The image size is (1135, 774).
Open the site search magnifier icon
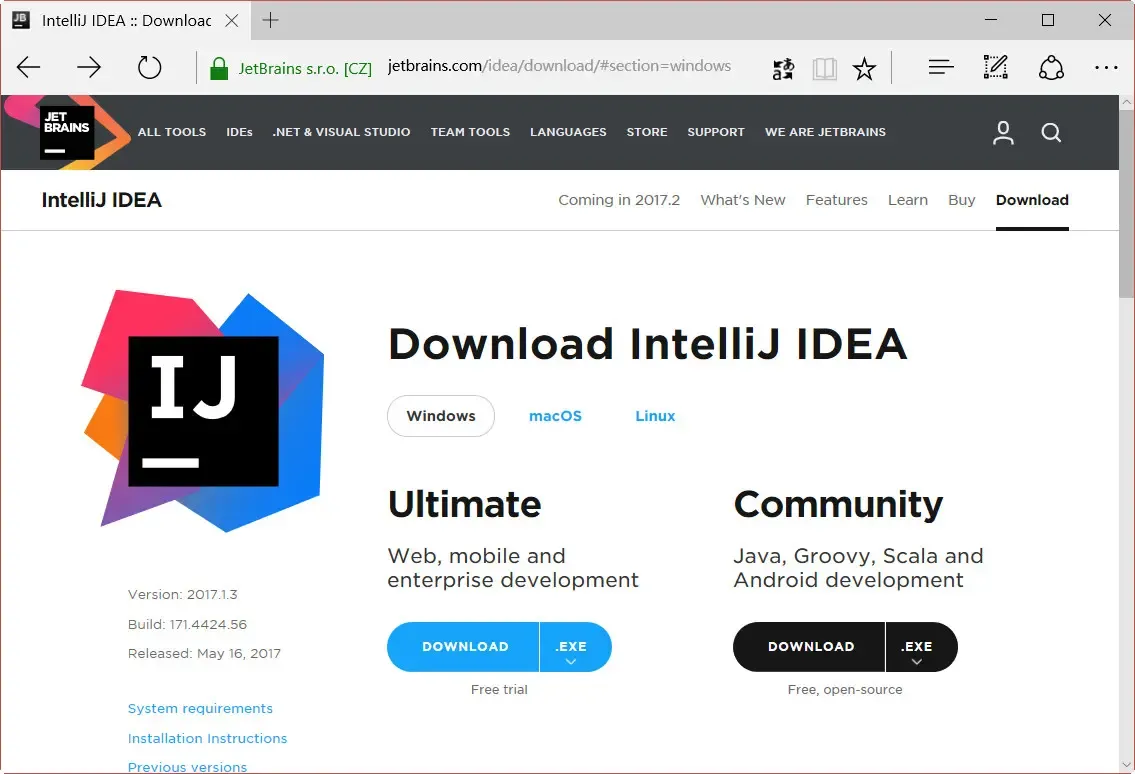point(1051,132)
